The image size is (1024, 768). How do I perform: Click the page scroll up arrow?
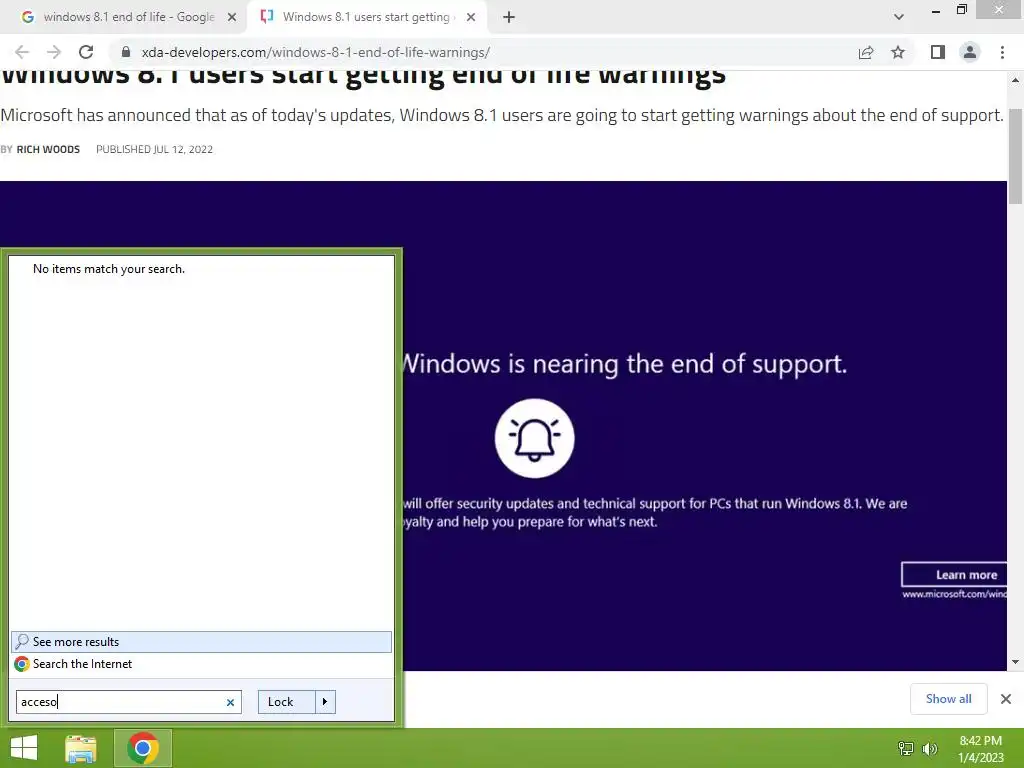click(x=1016, y=80)
